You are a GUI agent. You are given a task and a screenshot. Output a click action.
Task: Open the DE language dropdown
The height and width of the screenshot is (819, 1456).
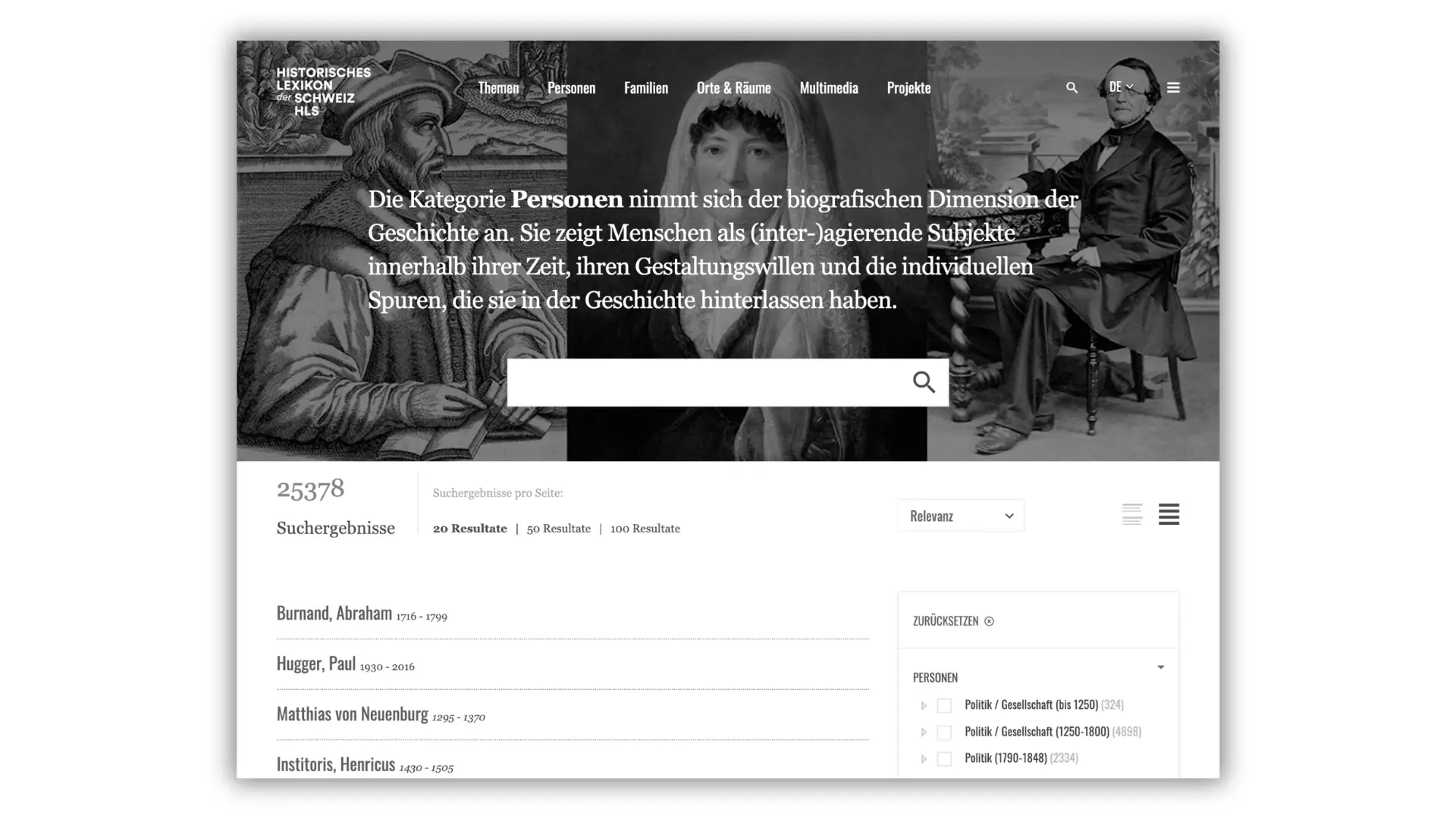[x=1121, y=87]
